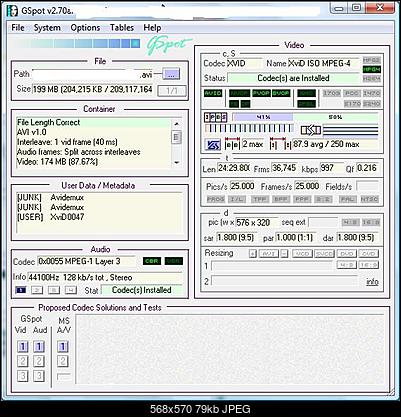Click GSpot Aud test button 2

coord(39,361)
